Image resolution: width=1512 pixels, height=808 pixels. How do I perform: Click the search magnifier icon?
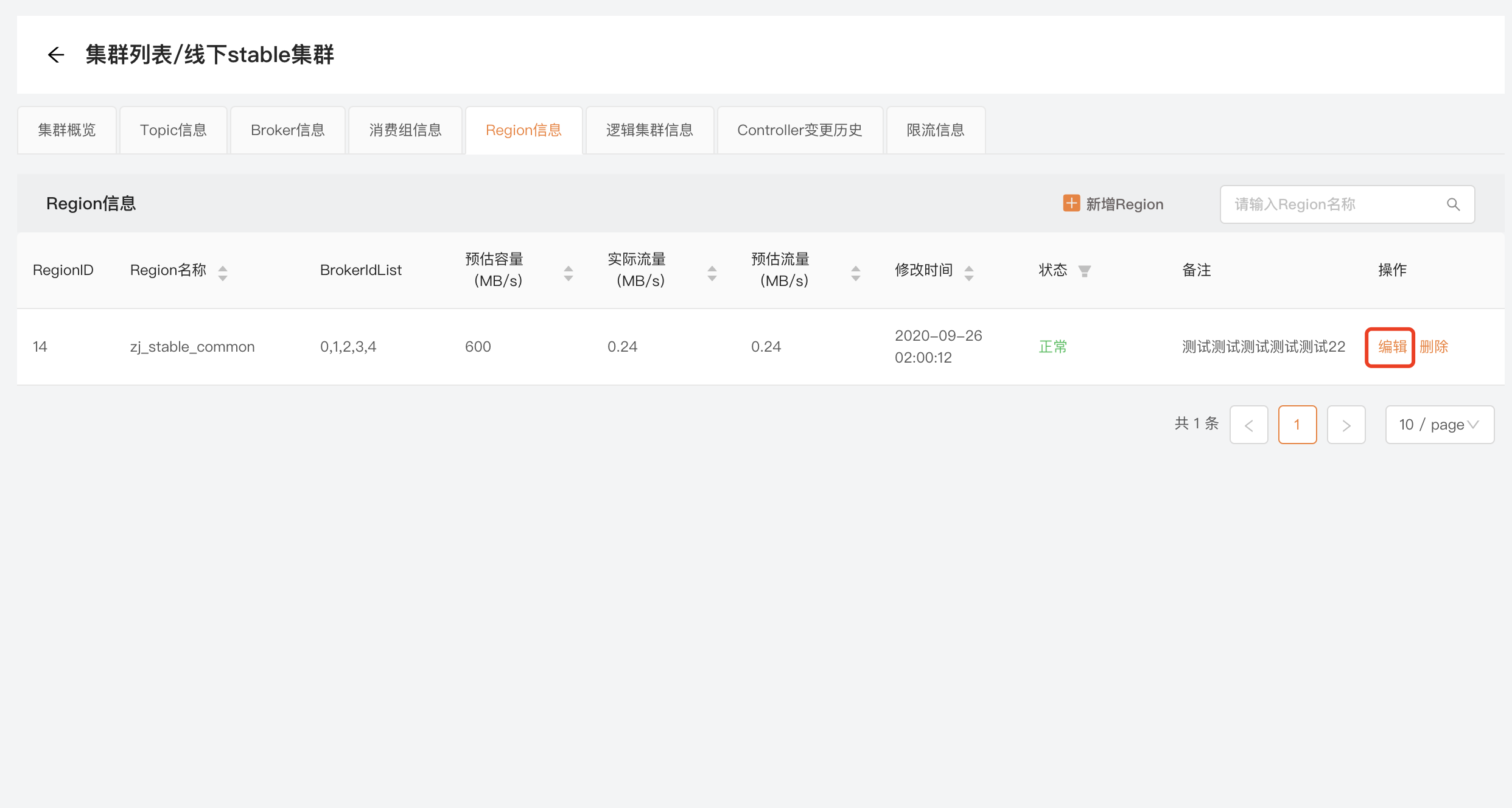(x=1453, y=204)
